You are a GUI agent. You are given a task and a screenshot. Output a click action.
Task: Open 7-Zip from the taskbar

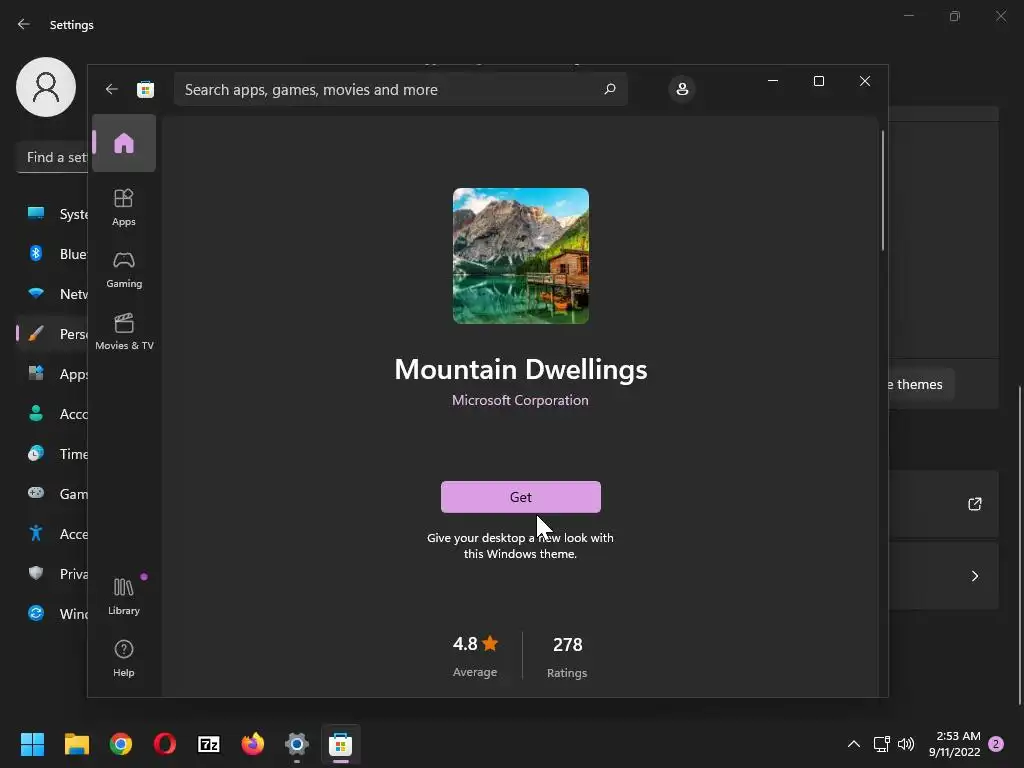click(209, 744)
